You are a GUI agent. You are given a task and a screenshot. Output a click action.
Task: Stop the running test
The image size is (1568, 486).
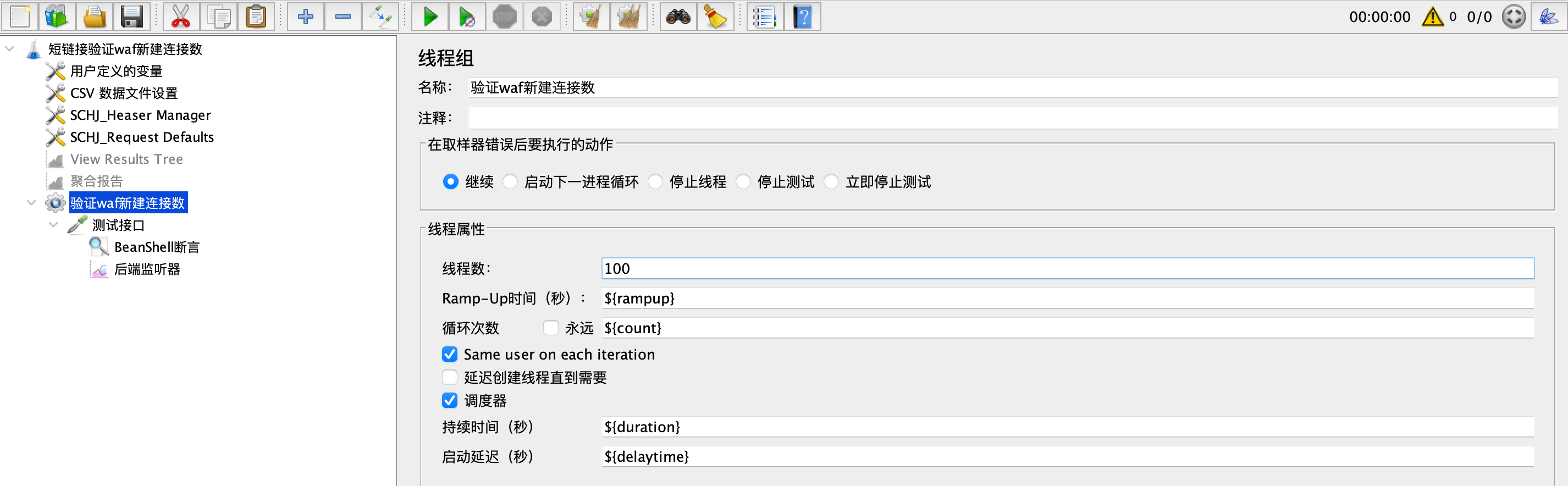pyautogui.click(x=505, y=16)
